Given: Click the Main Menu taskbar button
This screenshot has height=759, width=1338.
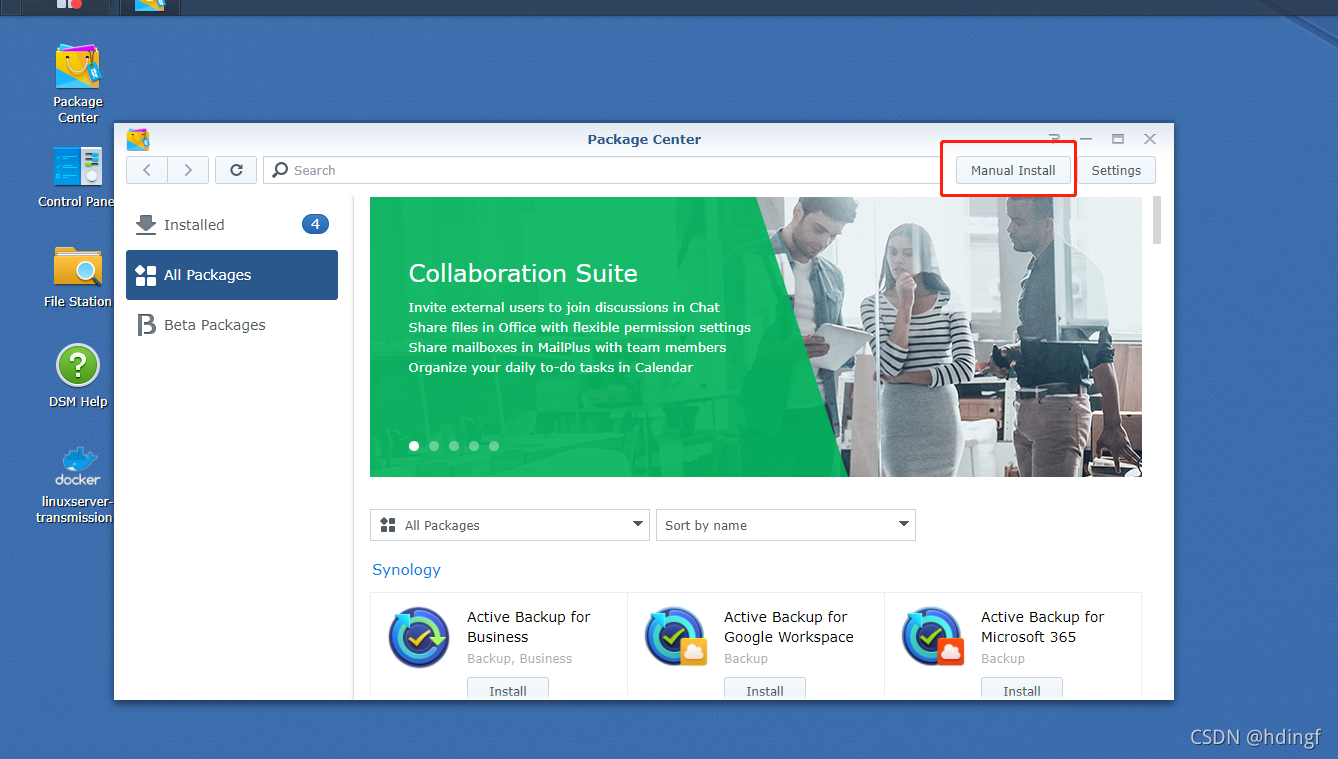Looking at the screenshot, I should coord(69,6).
